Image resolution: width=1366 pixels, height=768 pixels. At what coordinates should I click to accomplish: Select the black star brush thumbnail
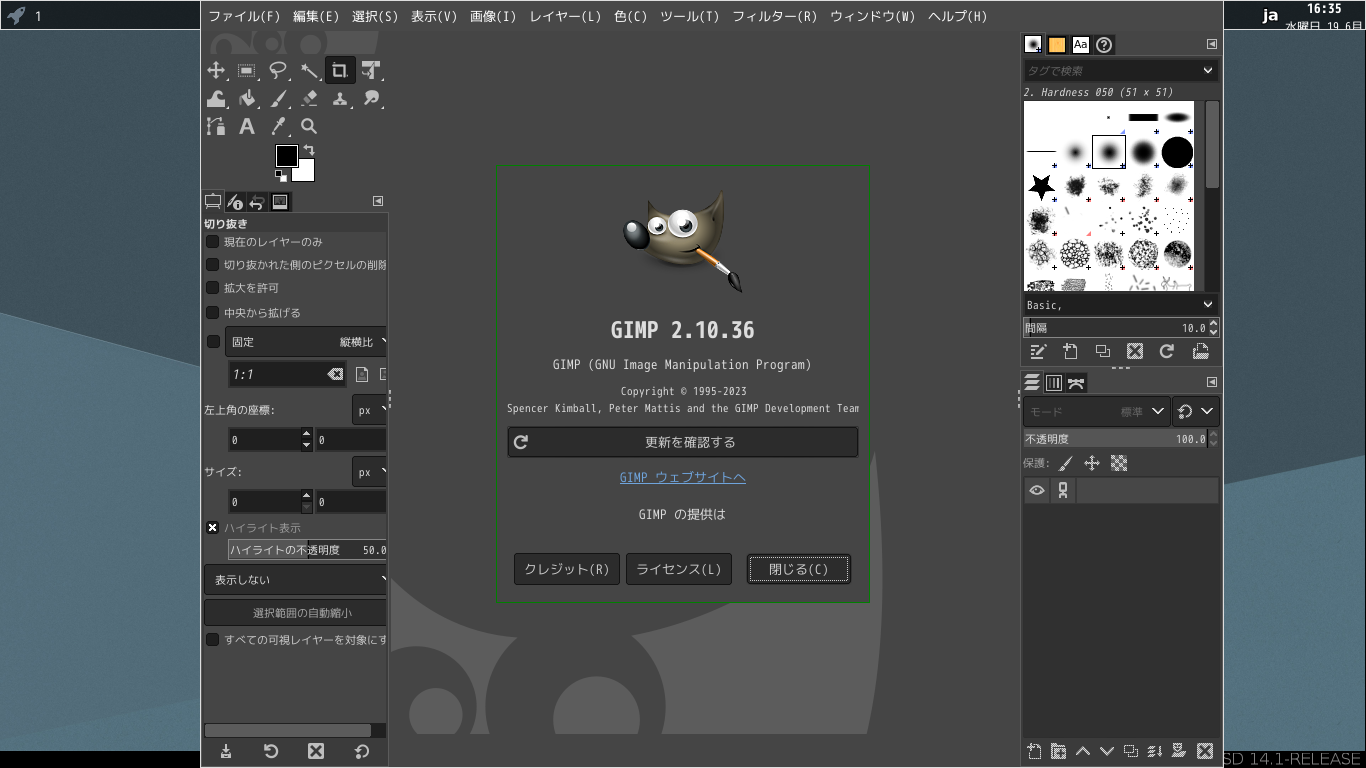1041,187
